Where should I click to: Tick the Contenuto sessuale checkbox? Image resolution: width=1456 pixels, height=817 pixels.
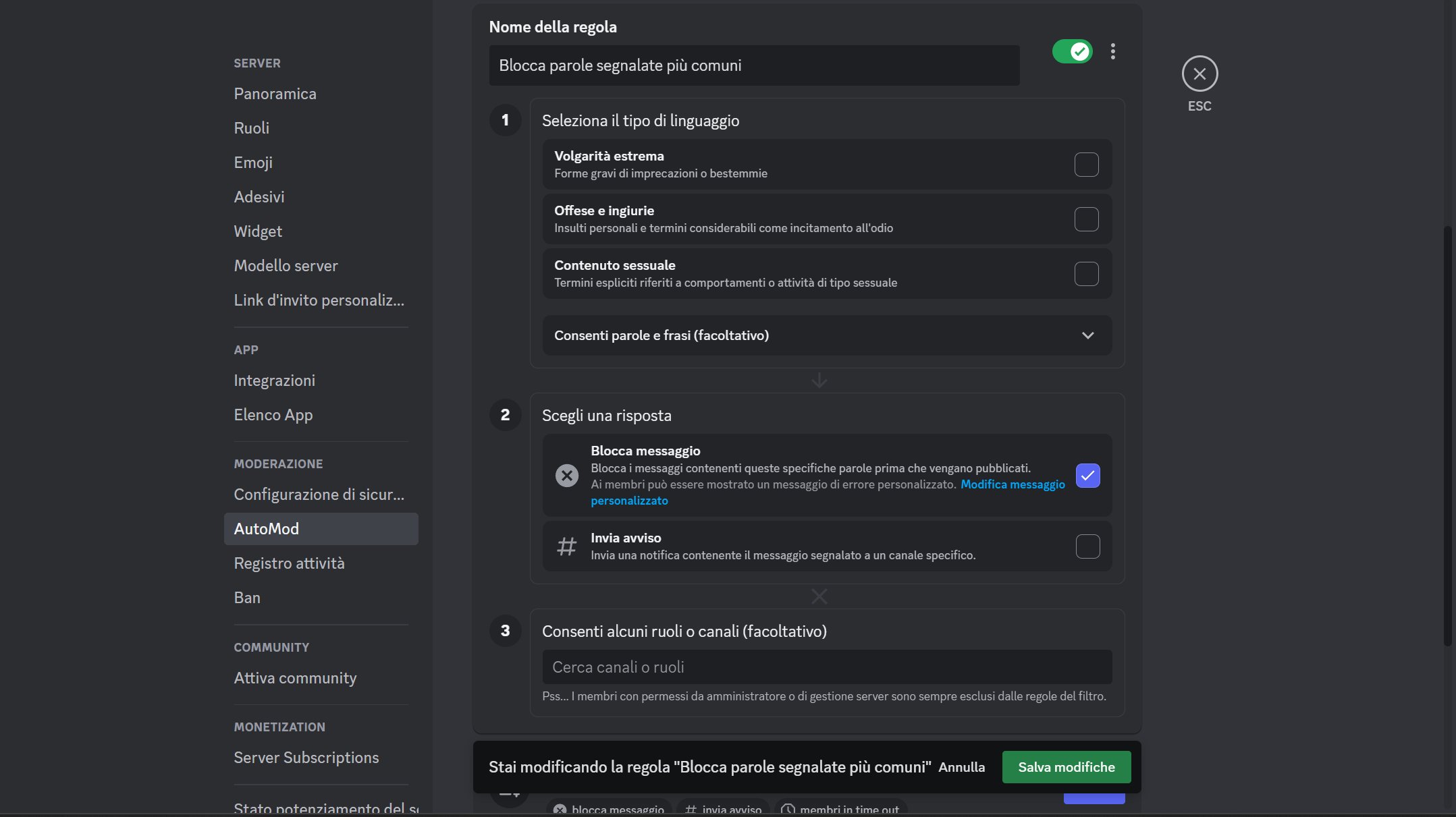point(1086,274)
